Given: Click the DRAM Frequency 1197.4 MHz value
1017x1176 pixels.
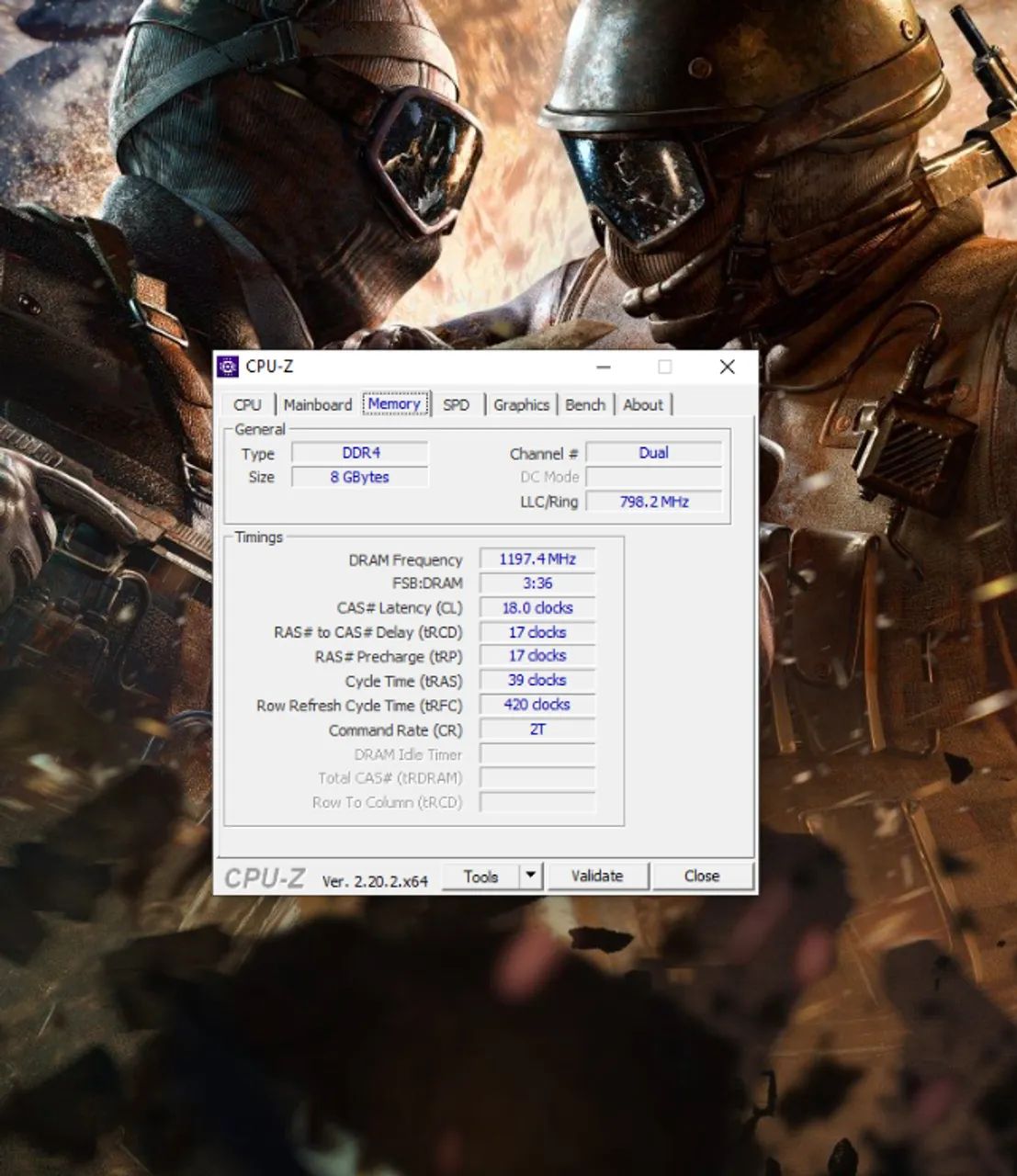Looking at the screenshot, I should pos(537,559).
